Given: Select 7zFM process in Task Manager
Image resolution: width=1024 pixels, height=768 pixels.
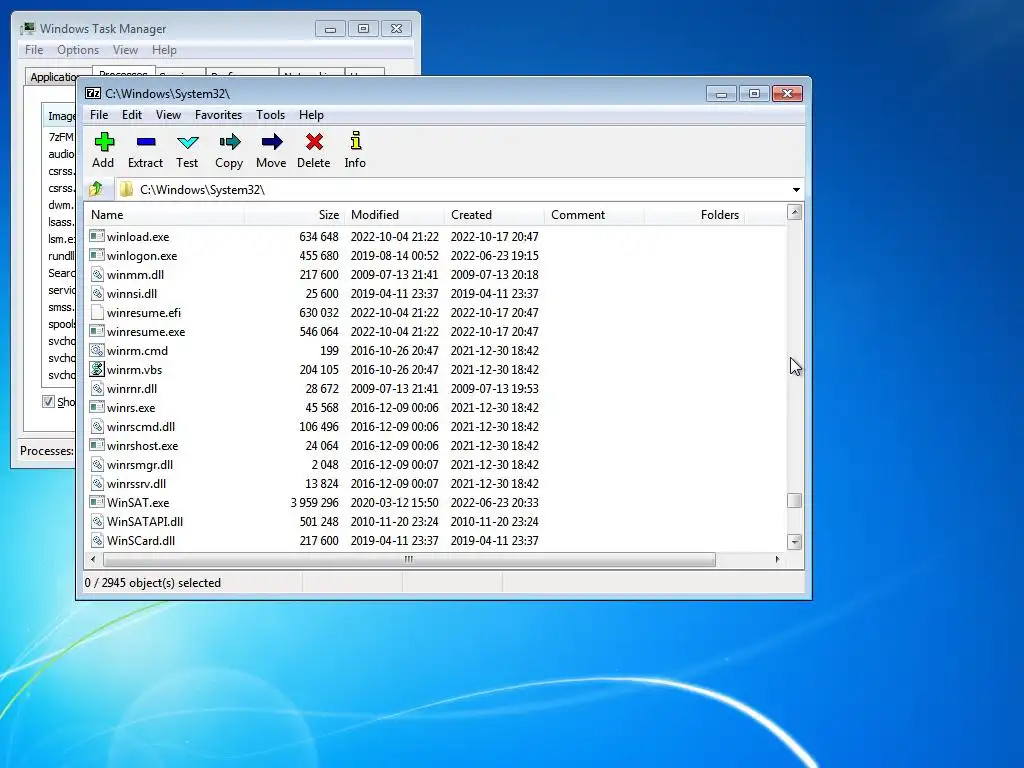Looking at the screenshot, I should click(60, 136).
